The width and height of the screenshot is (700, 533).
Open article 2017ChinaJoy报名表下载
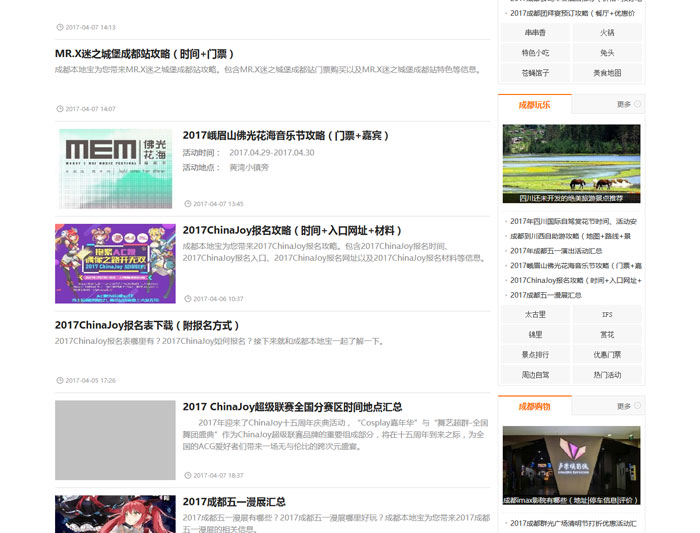[x=148, y=325]
